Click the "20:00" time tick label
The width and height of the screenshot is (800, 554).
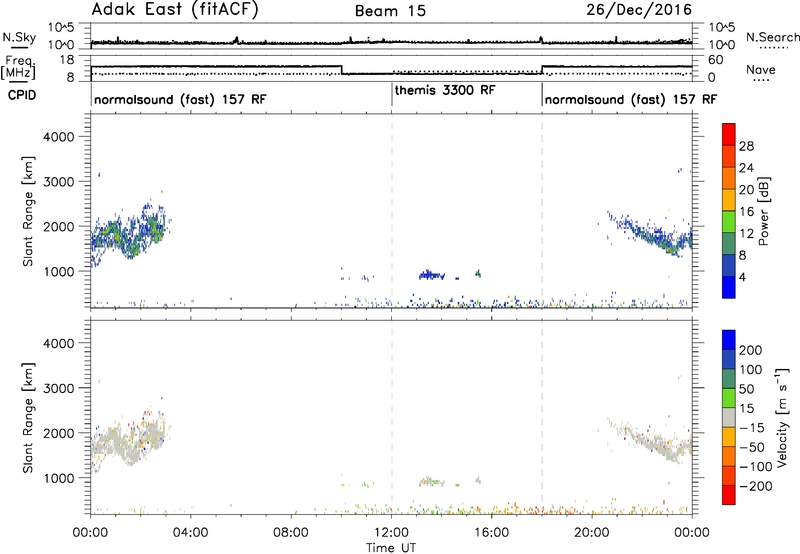pos(592,533)
